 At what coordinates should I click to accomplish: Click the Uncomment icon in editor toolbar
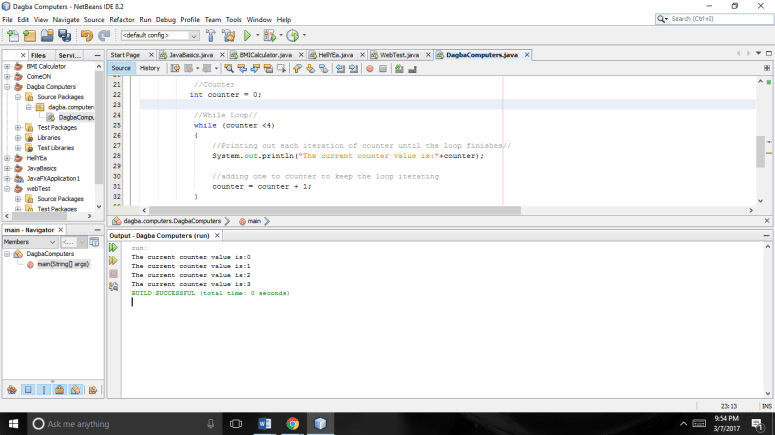tap(412, 69)
